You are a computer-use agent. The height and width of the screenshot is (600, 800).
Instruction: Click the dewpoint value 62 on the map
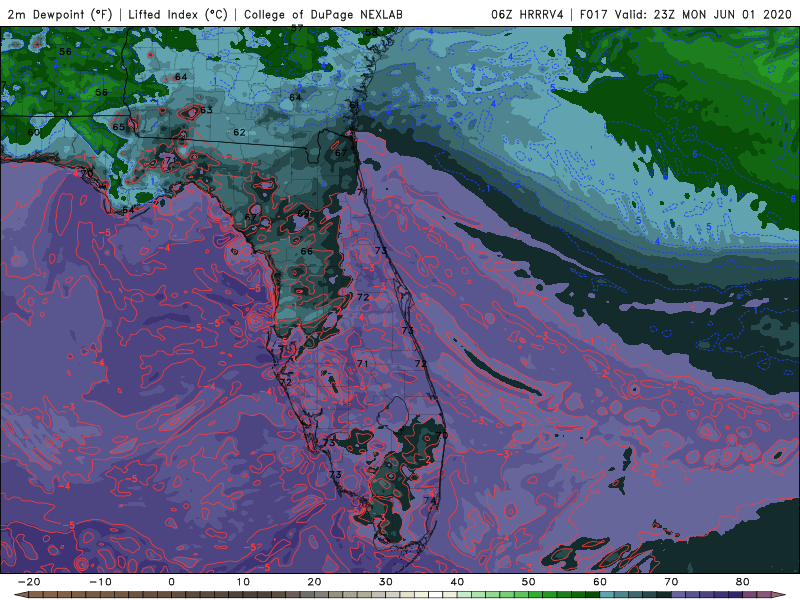tap(239, 132)
